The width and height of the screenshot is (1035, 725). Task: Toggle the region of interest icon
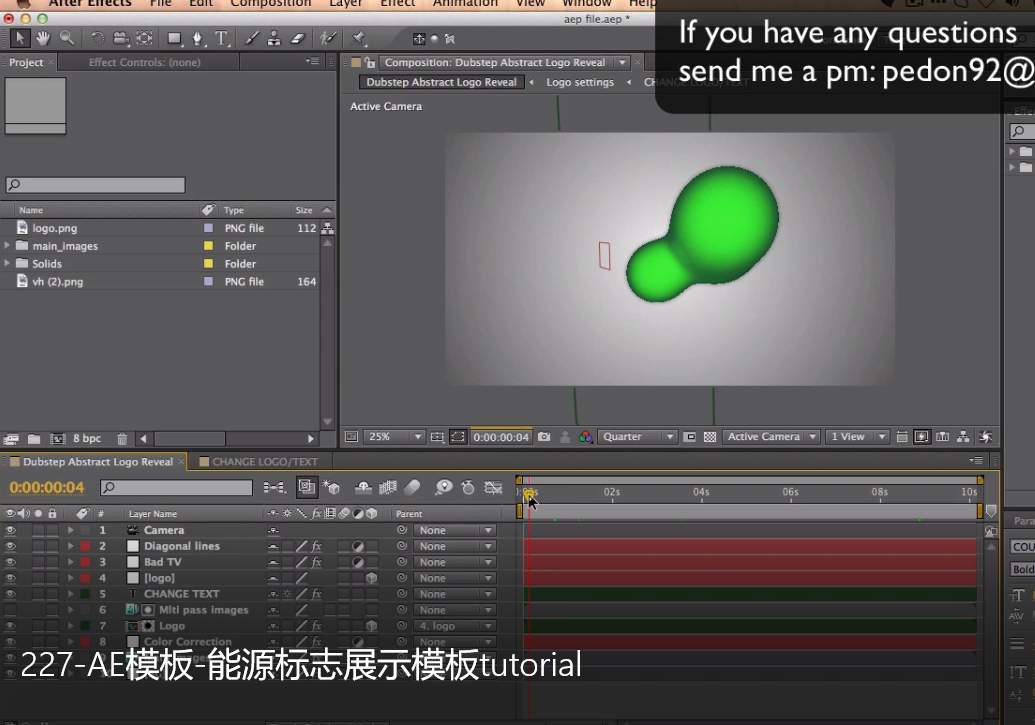point(690,436)
